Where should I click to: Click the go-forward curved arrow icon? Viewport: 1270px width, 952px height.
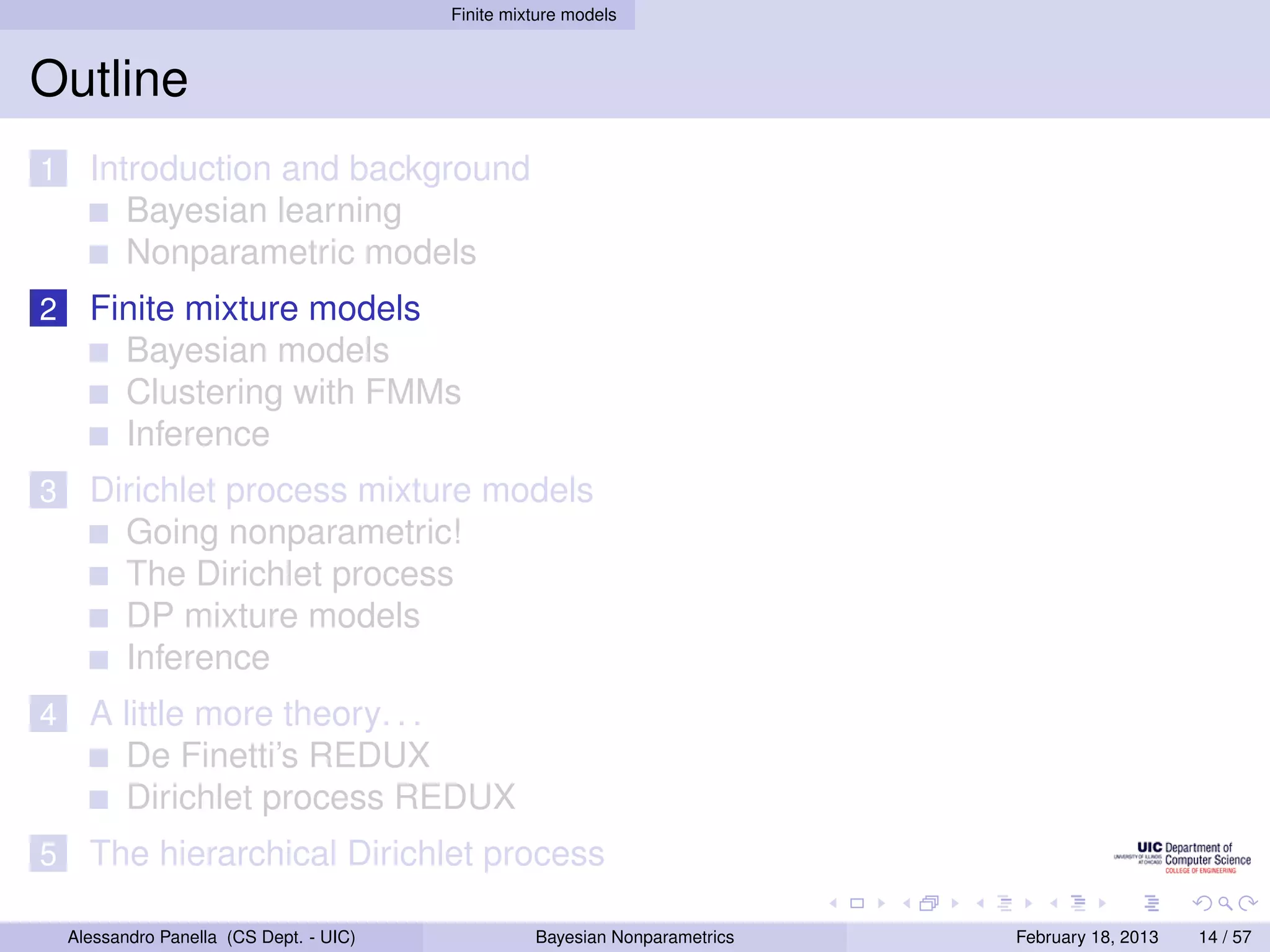pos(1248,904)
